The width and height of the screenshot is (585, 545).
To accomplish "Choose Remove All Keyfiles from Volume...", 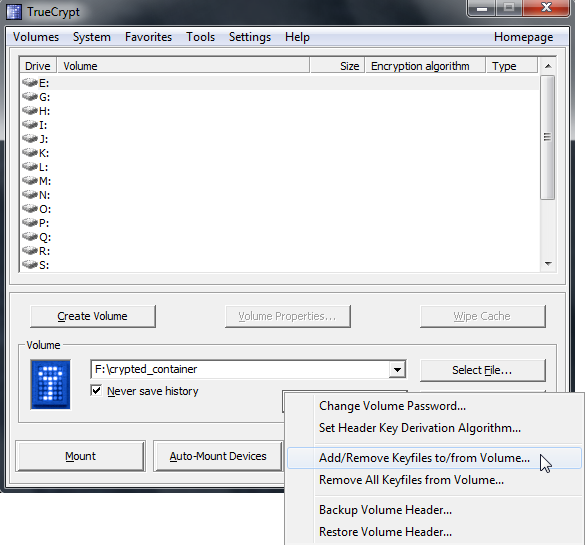I will (x=434, y=480).
